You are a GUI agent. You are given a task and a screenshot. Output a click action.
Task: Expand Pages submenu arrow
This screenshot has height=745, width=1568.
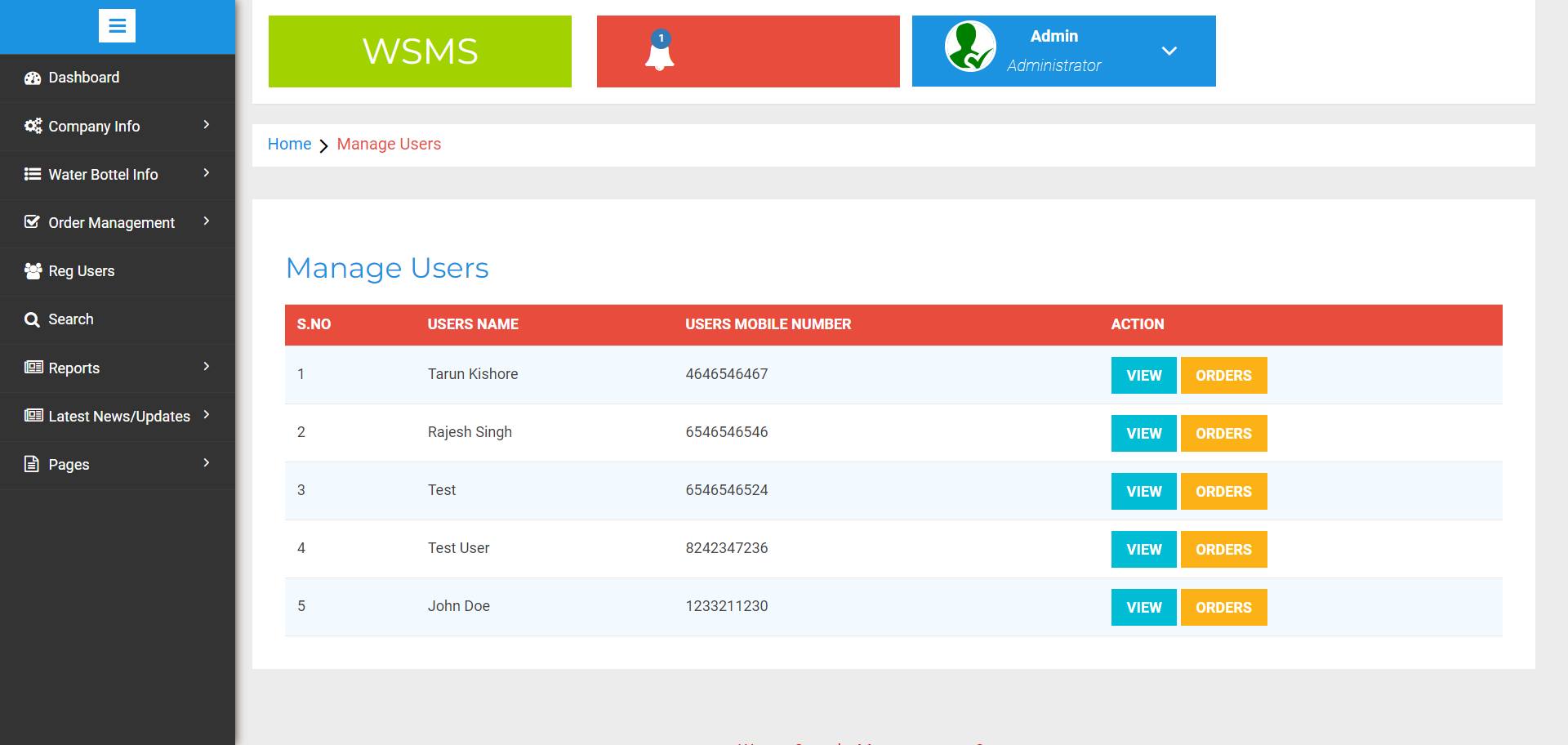click(x=207, y=462)
